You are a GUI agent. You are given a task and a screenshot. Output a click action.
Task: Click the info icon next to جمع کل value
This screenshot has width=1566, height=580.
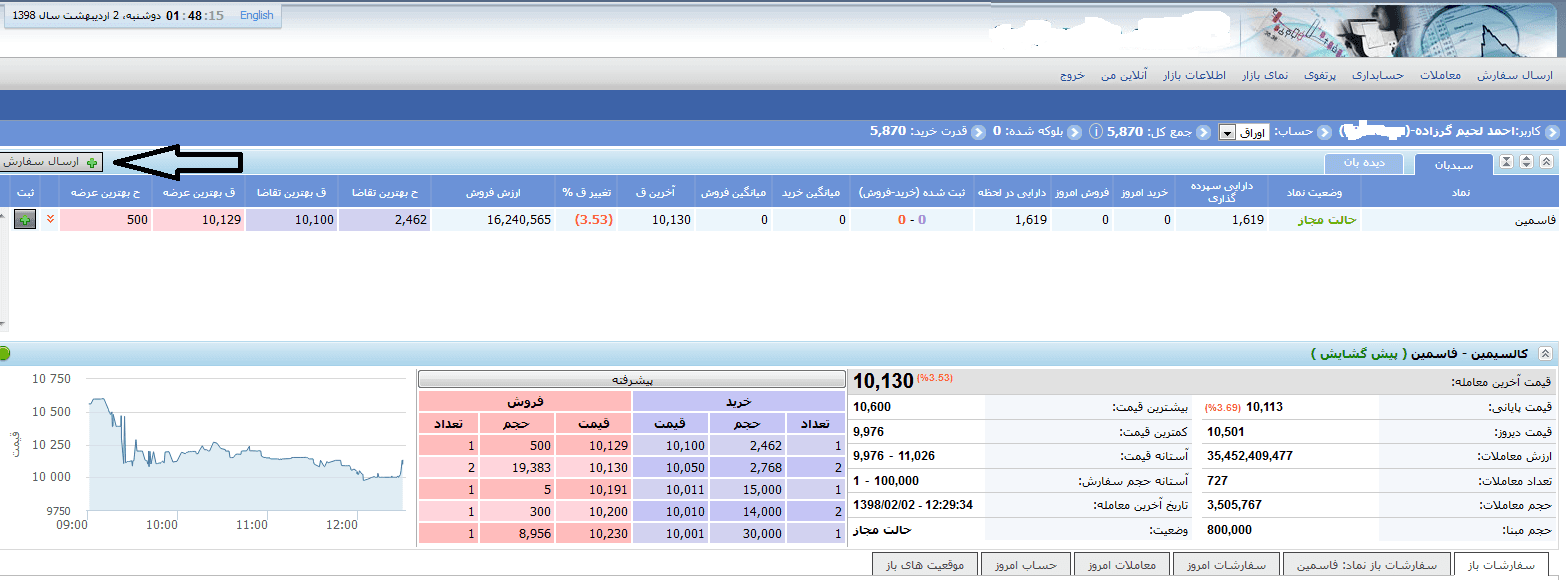pyautogui.click(x=1097, y=132)
